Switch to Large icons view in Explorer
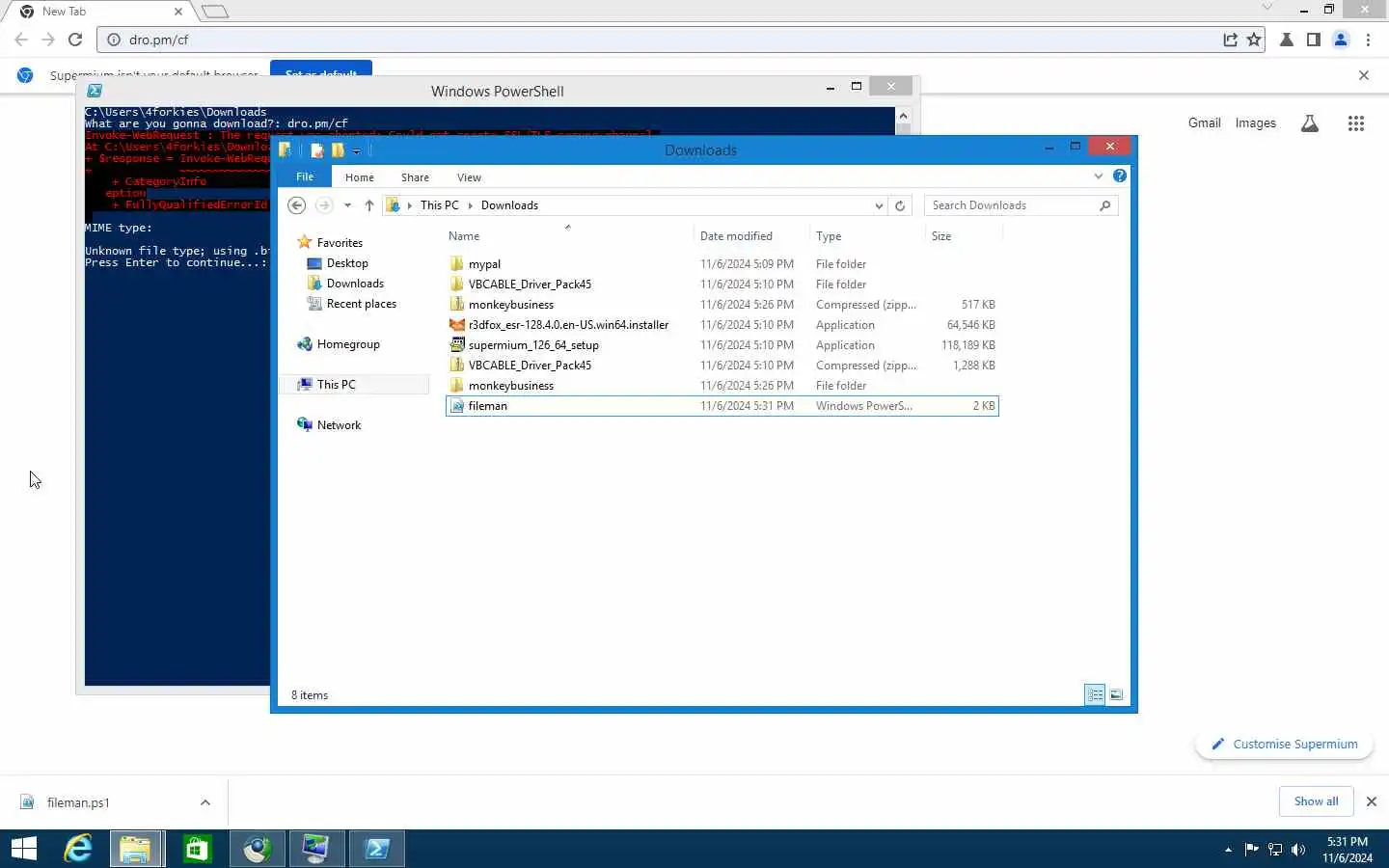This screenshot has height=868, width=1389. [1116, 694]
